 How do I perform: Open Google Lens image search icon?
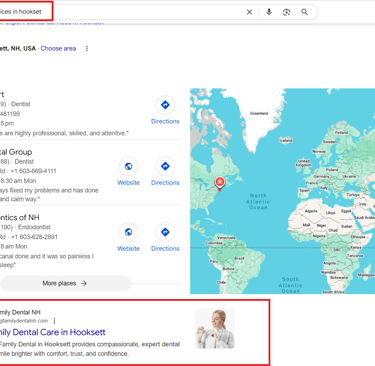click(x=286, y=12)
